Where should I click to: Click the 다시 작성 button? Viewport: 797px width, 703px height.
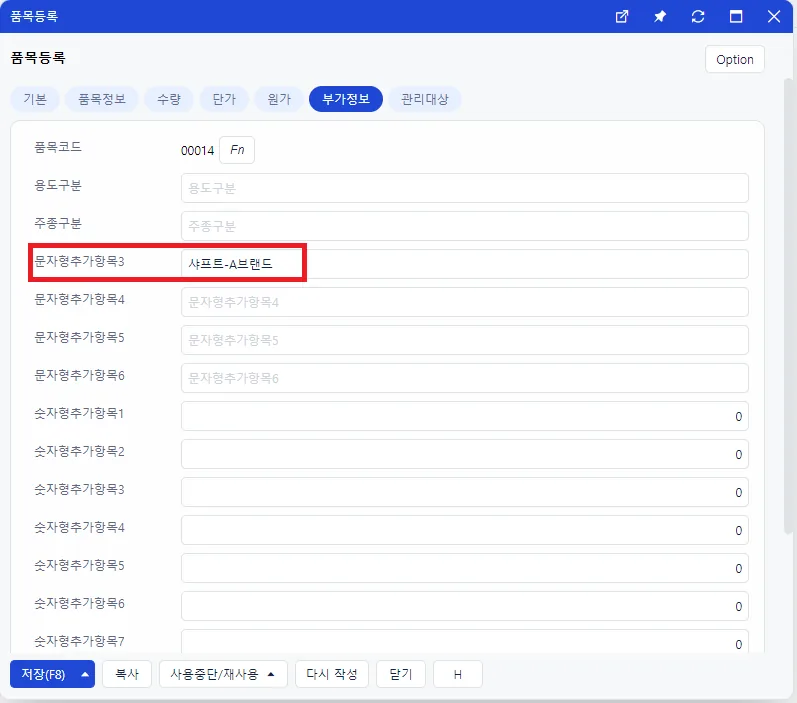coord(332,675)
